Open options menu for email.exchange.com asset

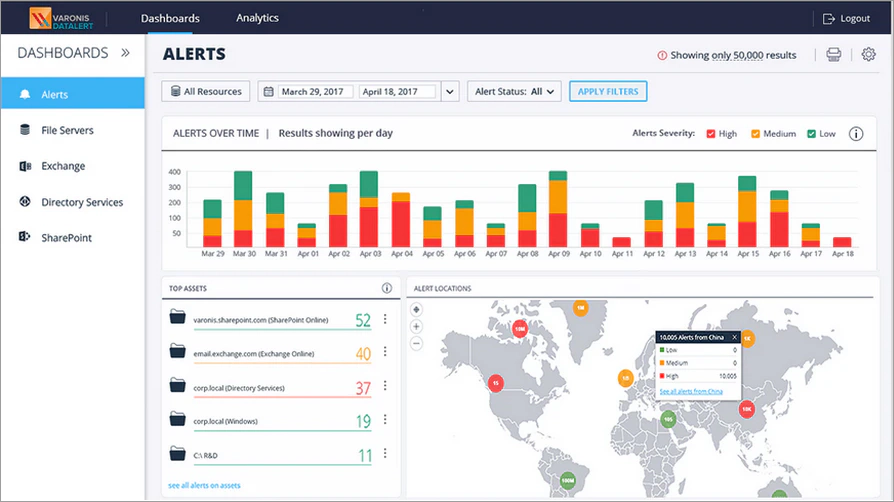(x=385, y=351)
